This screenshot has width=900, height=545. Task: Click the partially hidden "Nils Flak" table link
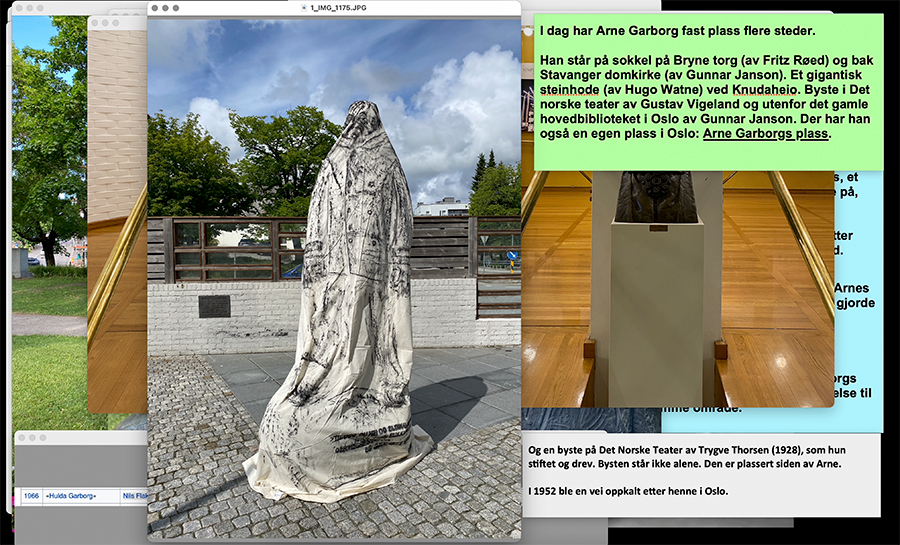[x=133, y=495]
